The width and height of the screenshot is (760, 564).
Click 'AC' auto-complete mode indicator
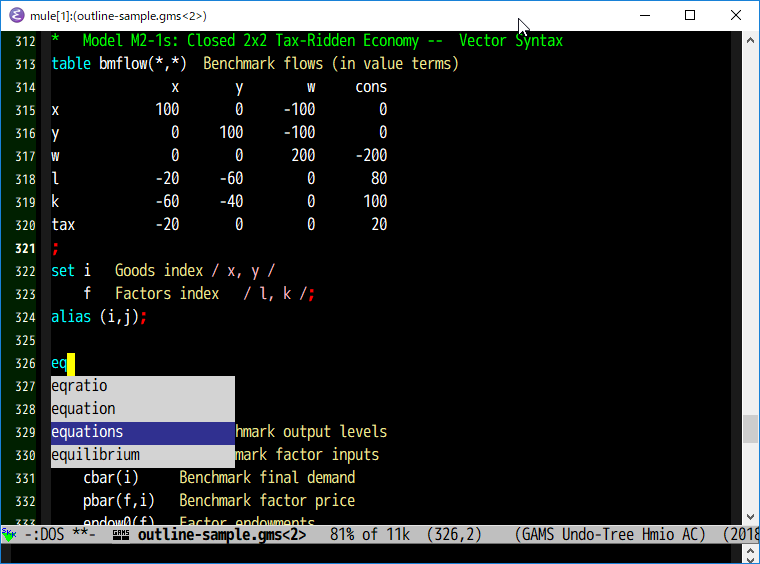[x=690, y=534]
